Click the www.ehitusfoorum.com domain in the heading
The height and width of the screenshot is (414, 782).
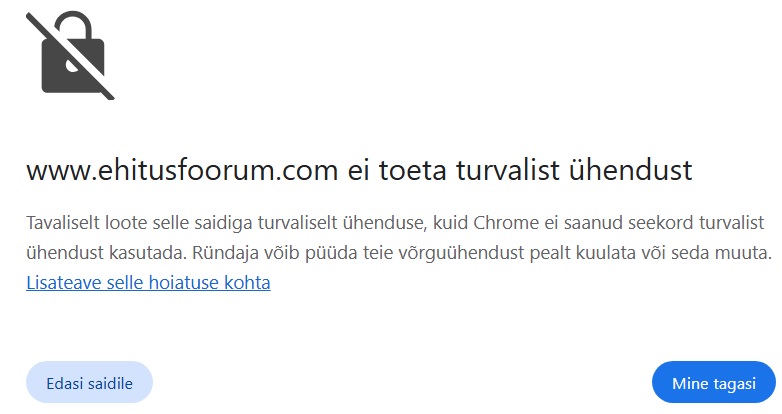(182, 170)
